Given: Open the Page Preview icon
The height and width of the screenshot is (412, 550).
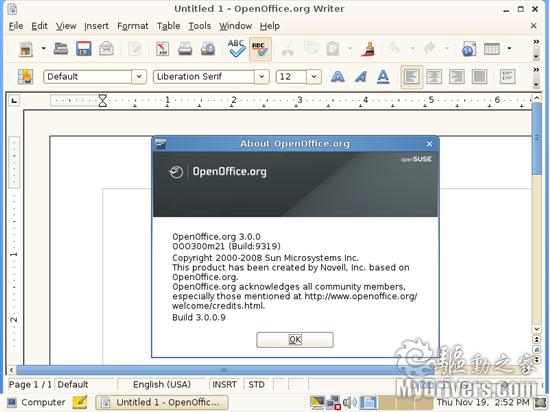Looking at the screenshot, I should 208,49.
